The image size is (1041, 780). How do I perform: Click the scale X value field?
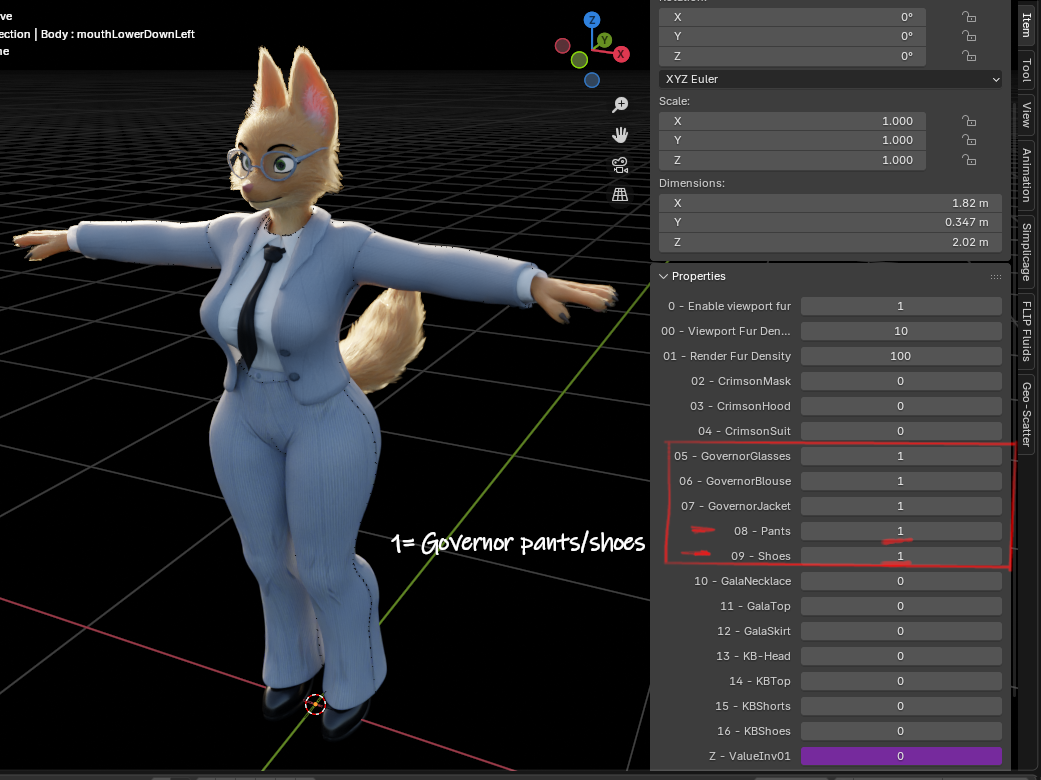792,121
